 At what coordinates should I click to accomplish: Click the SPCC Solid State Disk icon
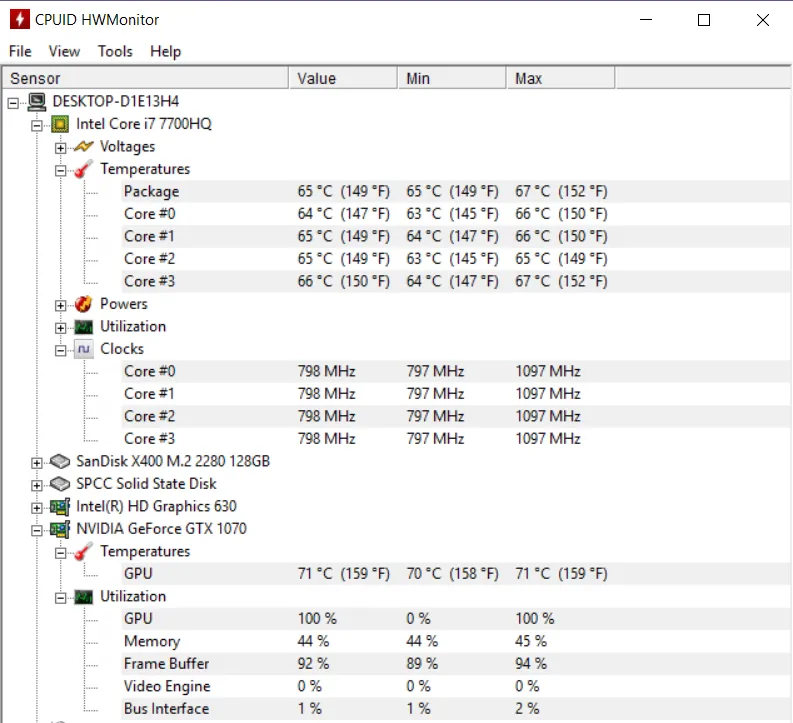click(x=60, y=484)
